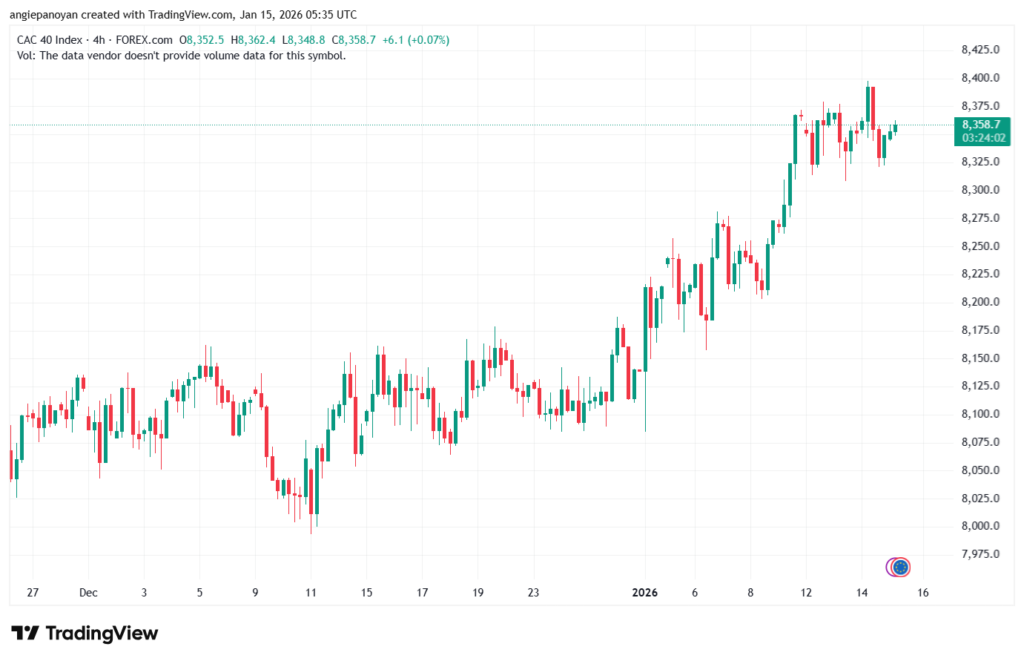Click the TradingView logo at bottom left
This screenshot has width=1024, height=661.
click(84, 633)
